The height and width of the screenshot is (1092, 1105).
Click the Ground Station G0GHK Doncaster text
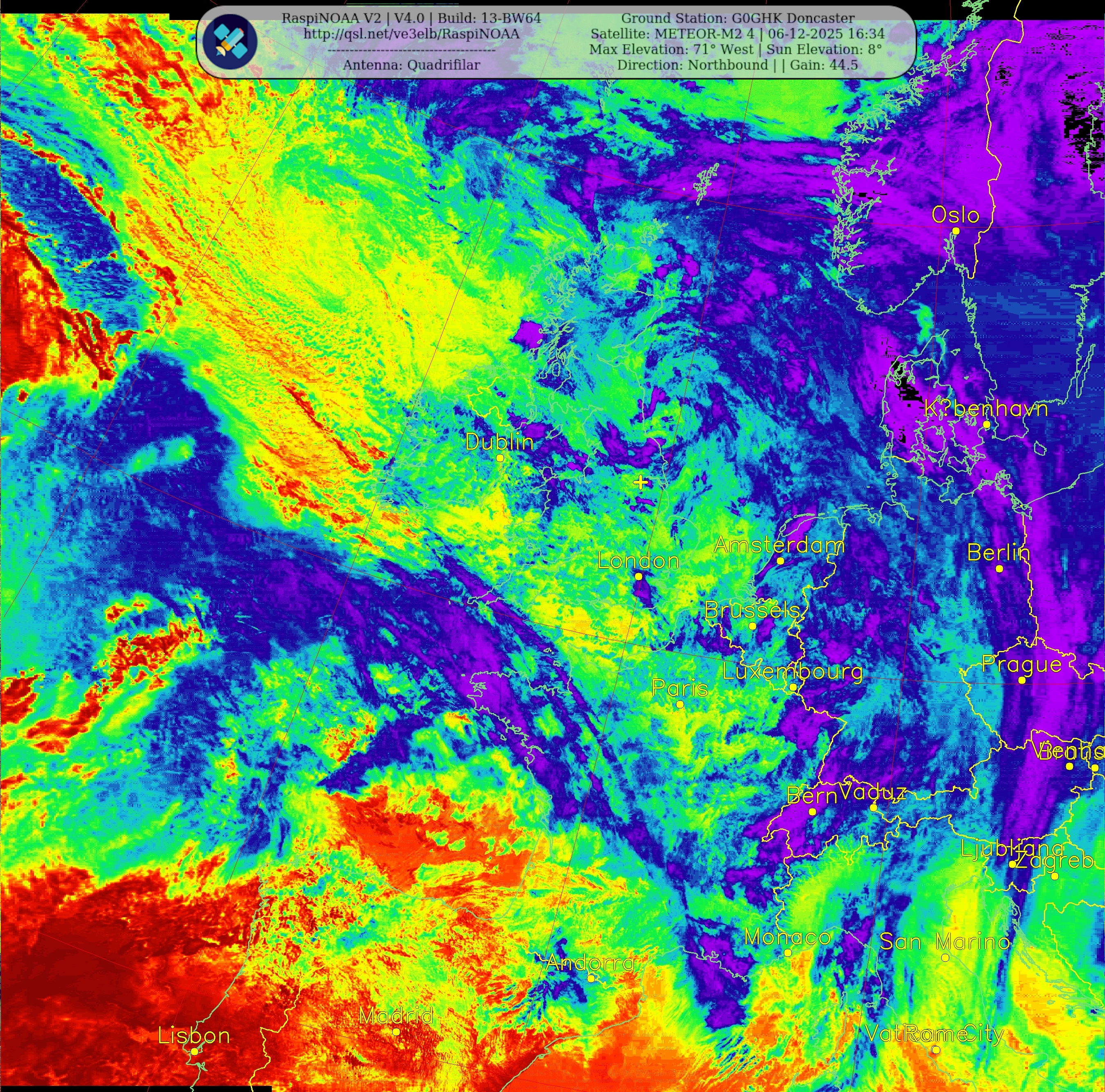738,19
